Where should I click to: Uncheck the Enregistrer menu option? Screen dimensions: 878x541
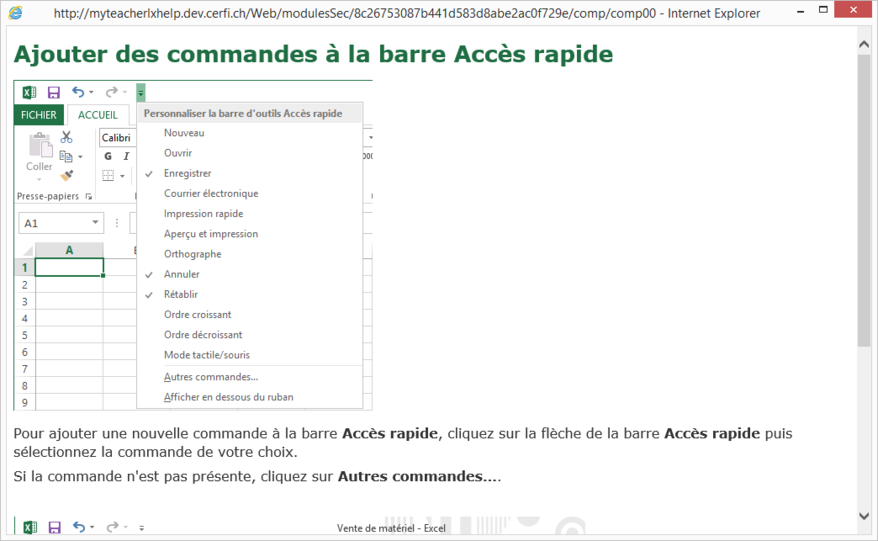(188, 174)
